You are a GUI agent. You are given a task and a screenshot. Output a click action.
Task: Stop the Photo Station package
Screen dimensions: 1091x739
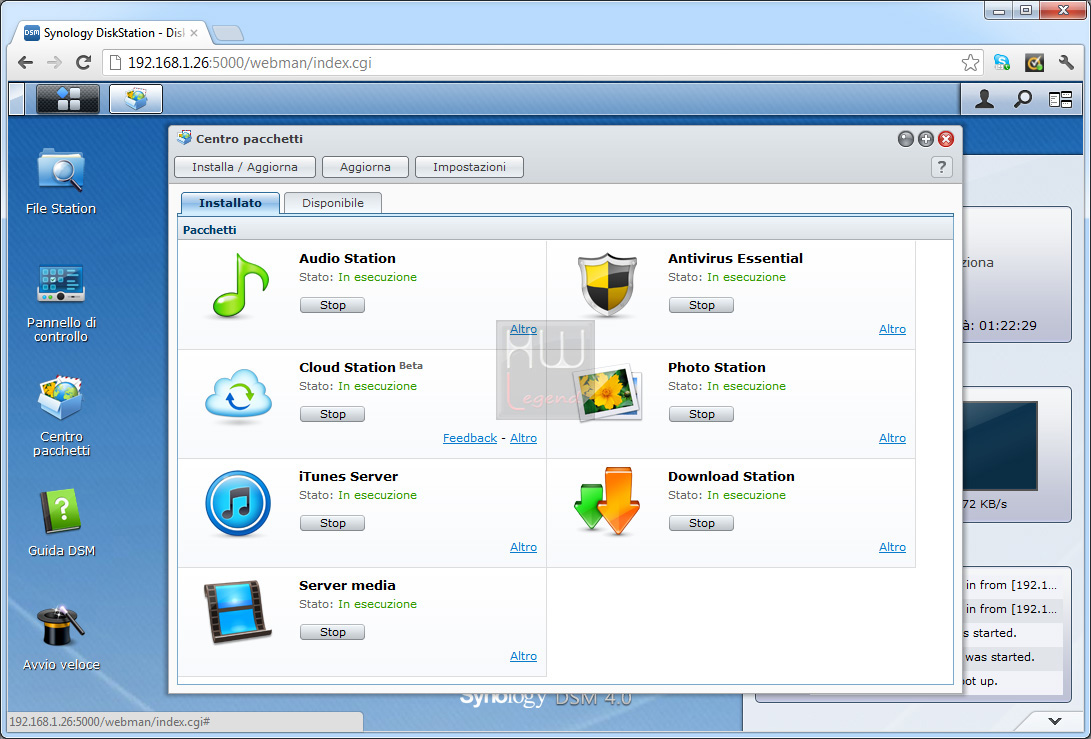(x=701, y=414)
